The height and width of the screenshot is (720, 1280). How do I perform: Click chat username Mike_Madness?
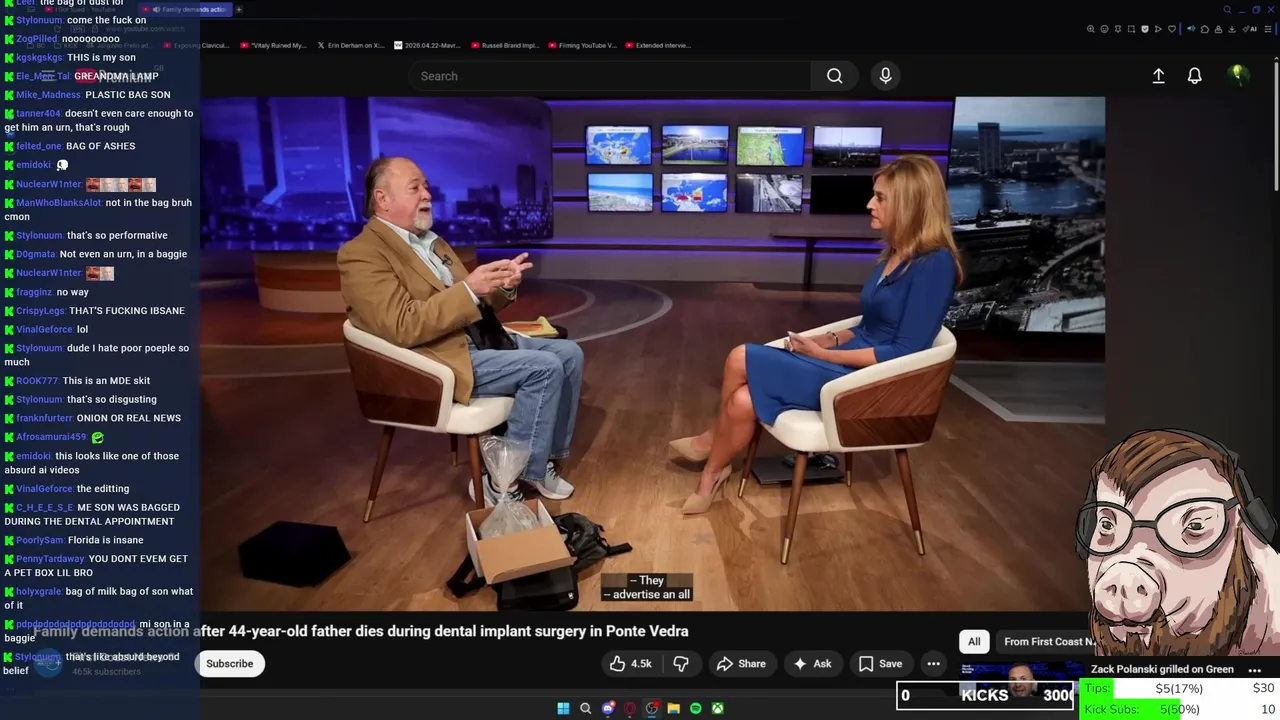click(48, 95)
